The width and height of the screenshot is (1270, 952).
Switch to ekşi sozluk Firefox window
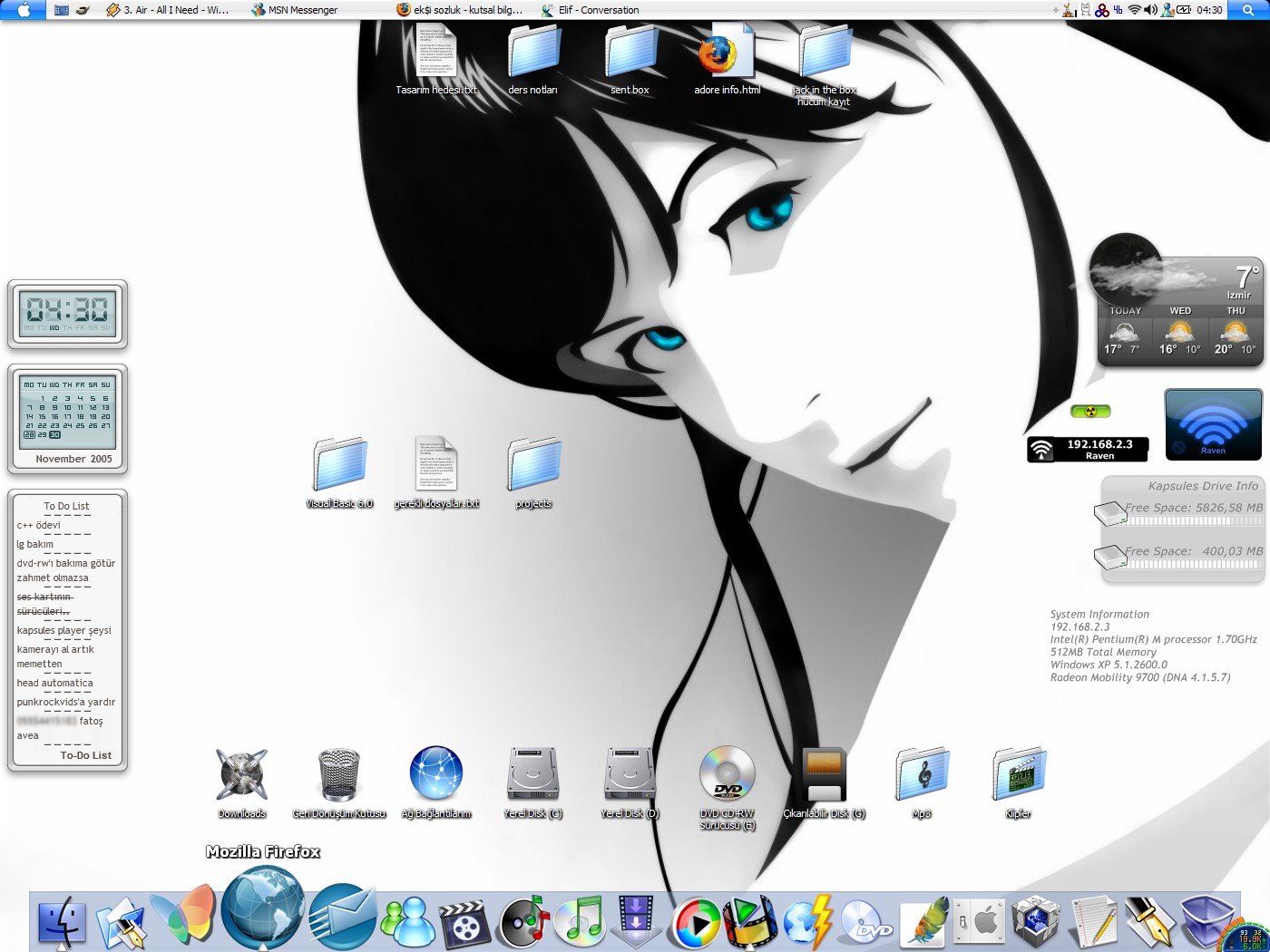(460, 10)
